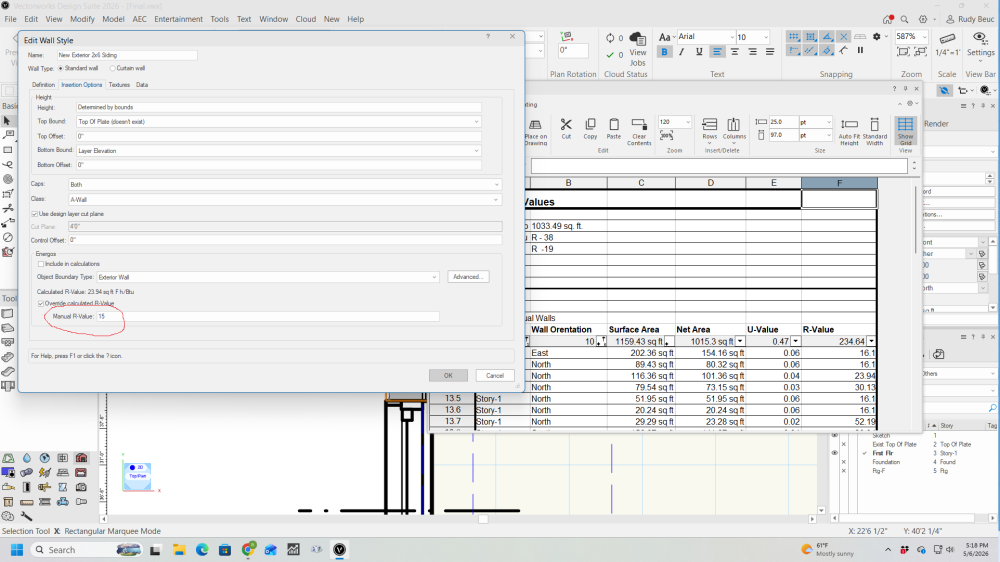Image resolution: width=1000 pixels, height=562 pixels.
Task: Open snapping settings gear icon
Action: point(876,36)
